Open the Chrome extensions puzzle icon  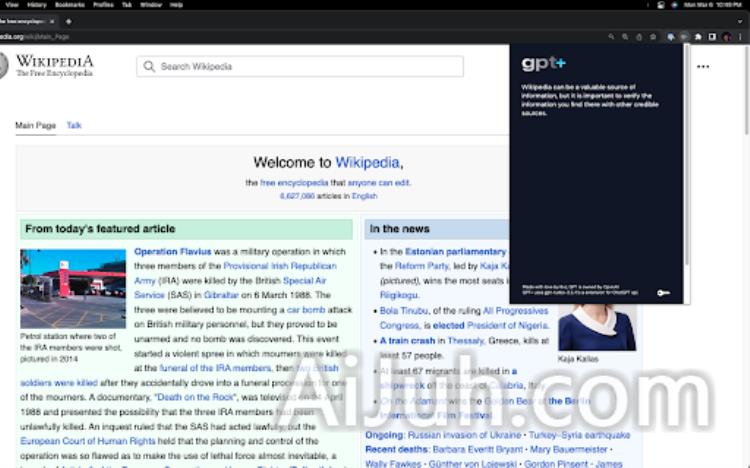(699, 37)
